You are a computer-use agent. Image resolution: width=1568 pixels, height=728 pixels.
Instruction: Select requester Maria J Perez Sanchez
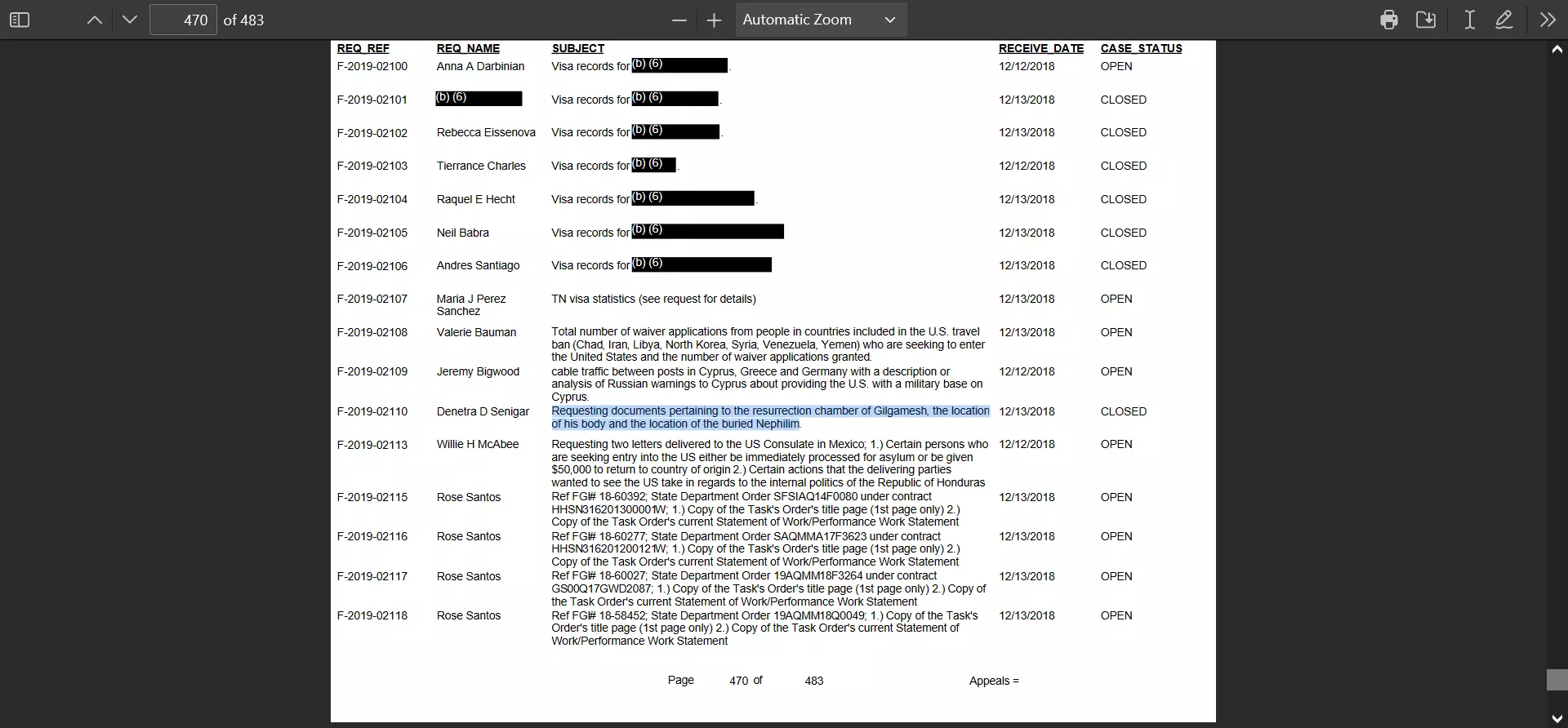(x=471, y=305)
